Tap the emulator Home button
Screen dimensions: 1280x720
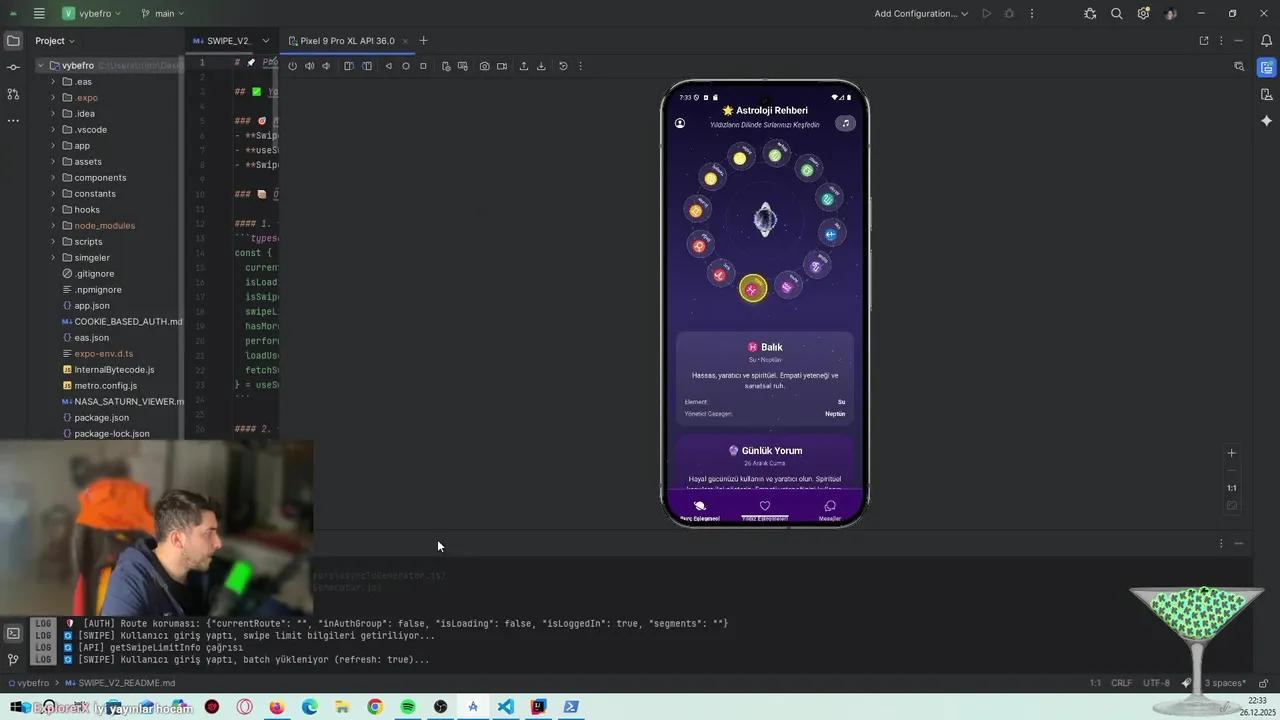coord(406,66)
